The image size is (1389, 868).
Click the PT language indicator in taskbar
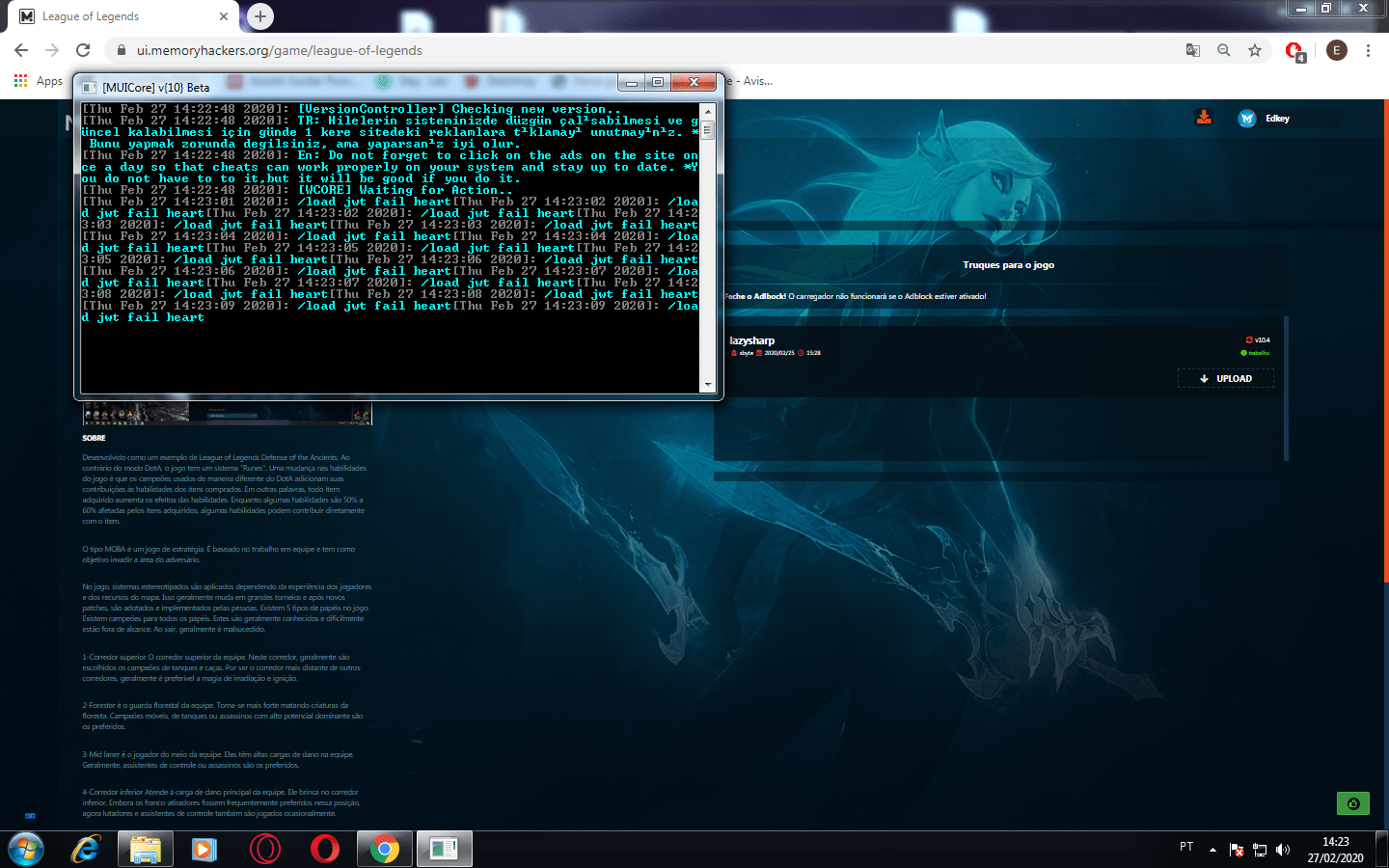(1186, 847)
